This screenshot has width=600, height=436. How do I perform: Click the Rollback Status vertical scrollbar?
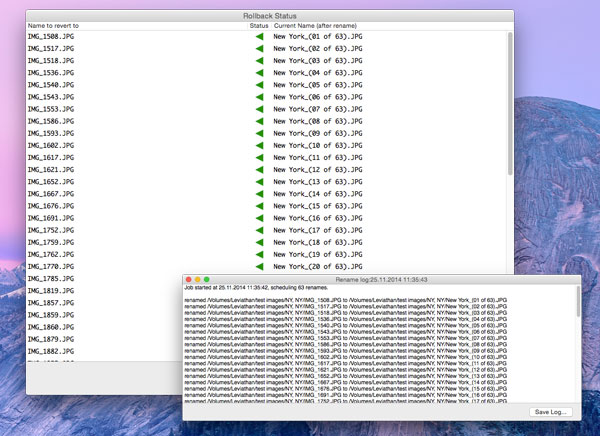point(510,103)
